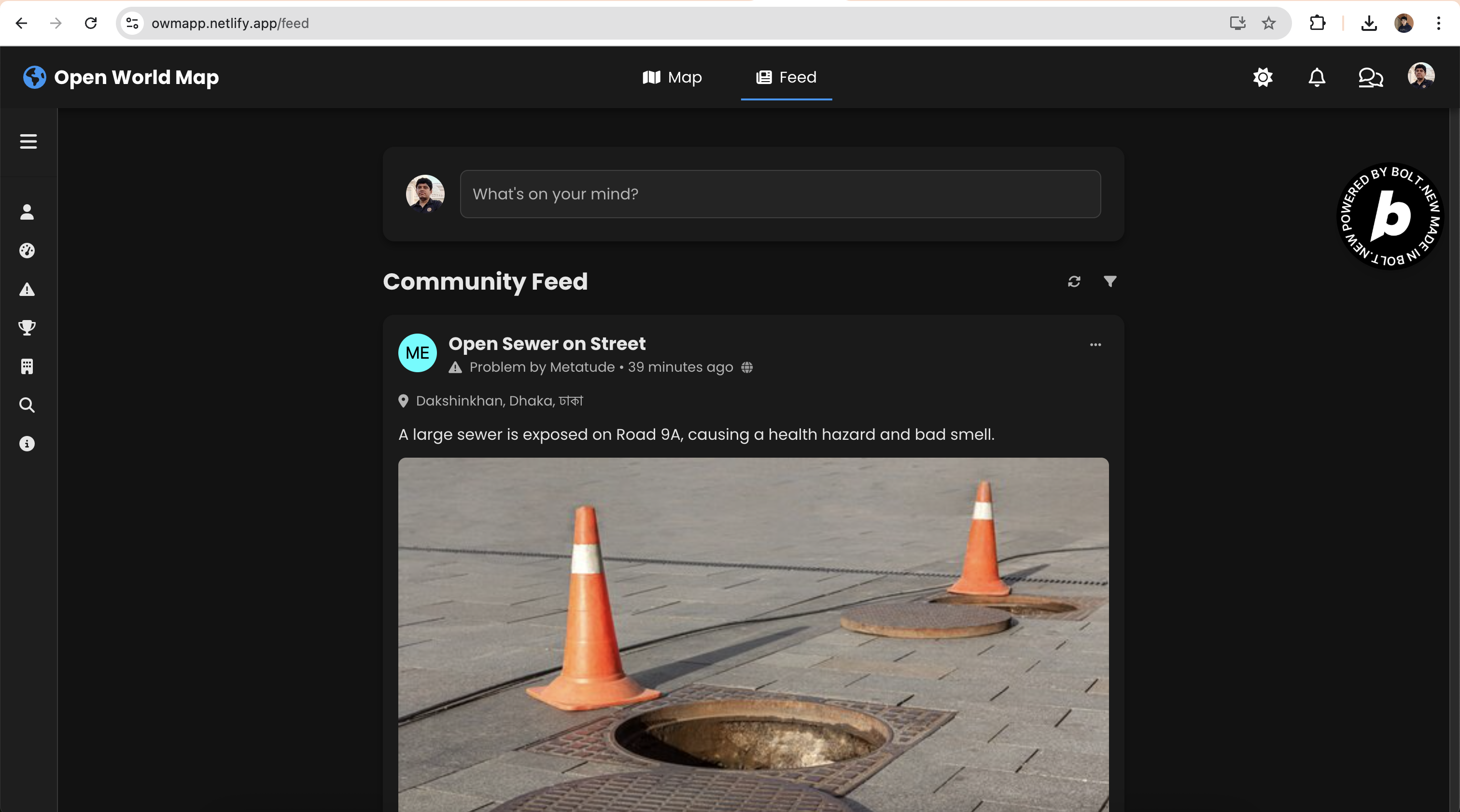Toggle light/dark theme sun icon
This screenshot has height=812, width=1460.
click(x=1263, y=77)
